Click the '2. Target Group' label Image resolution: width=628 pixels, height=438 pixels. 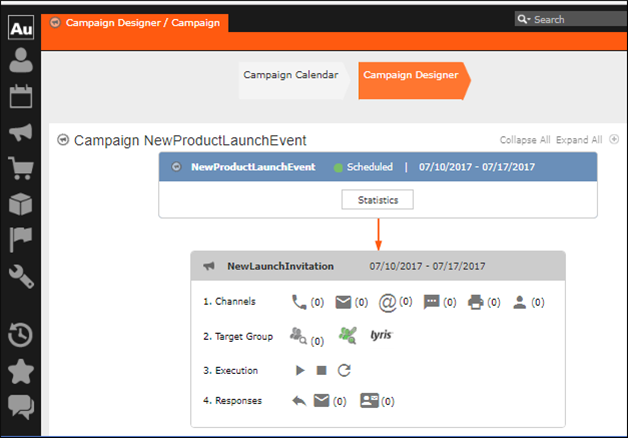click(238, 336)
